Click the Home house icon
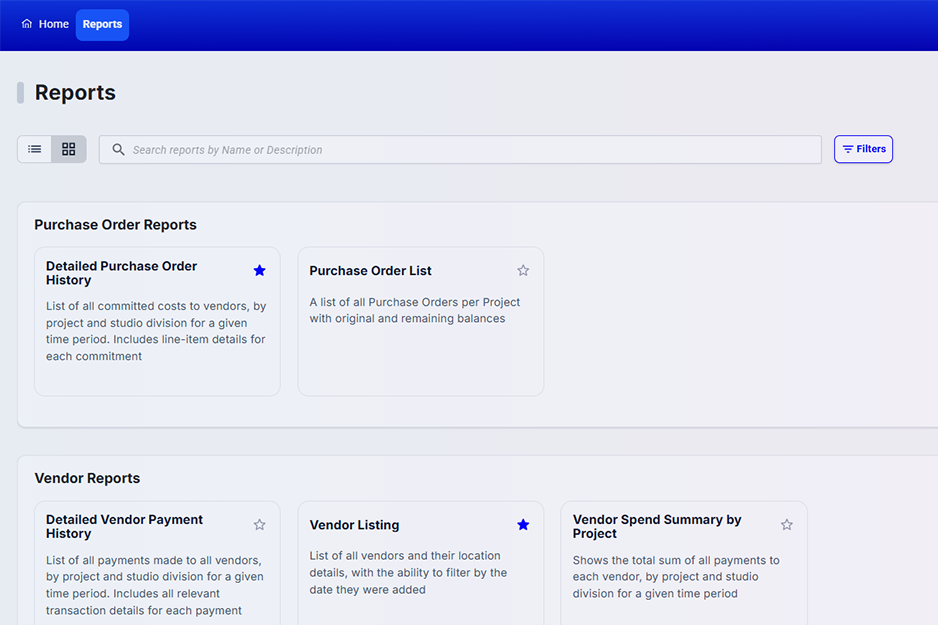The image size is (938, 625). tap(27, 24)
